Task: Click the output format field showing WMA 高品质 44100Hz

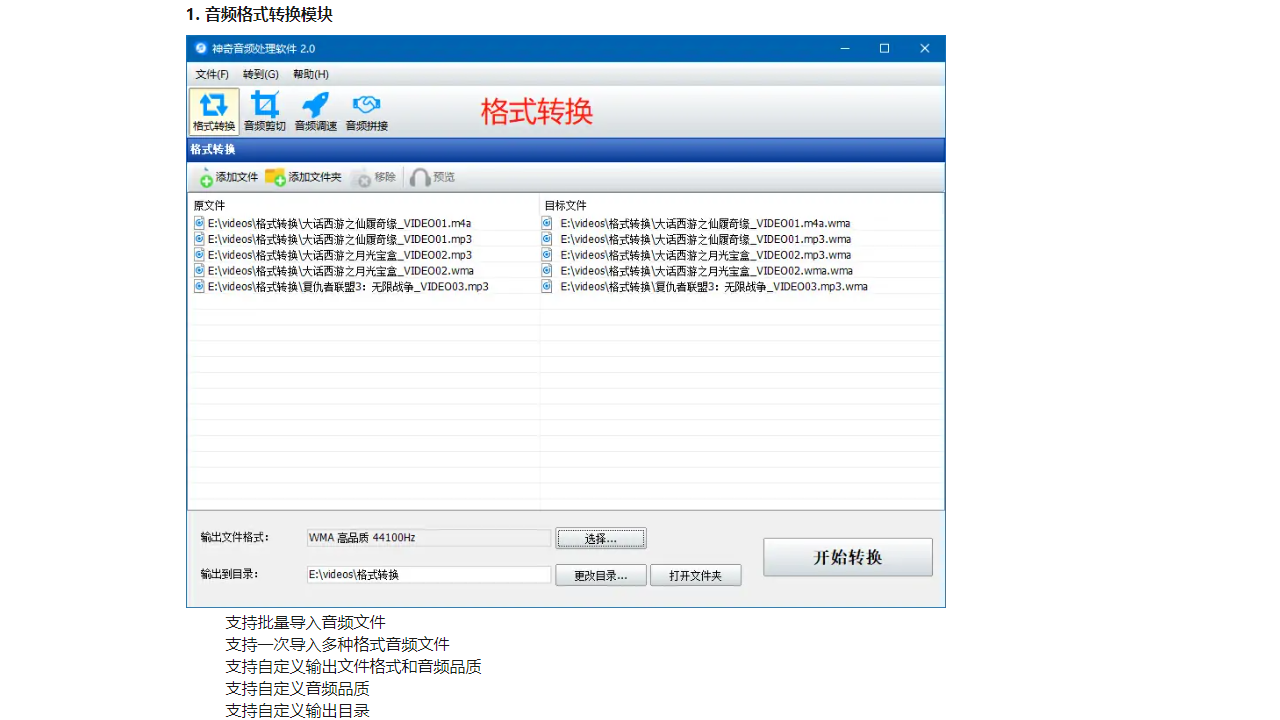Action: [x=428, y=538]
